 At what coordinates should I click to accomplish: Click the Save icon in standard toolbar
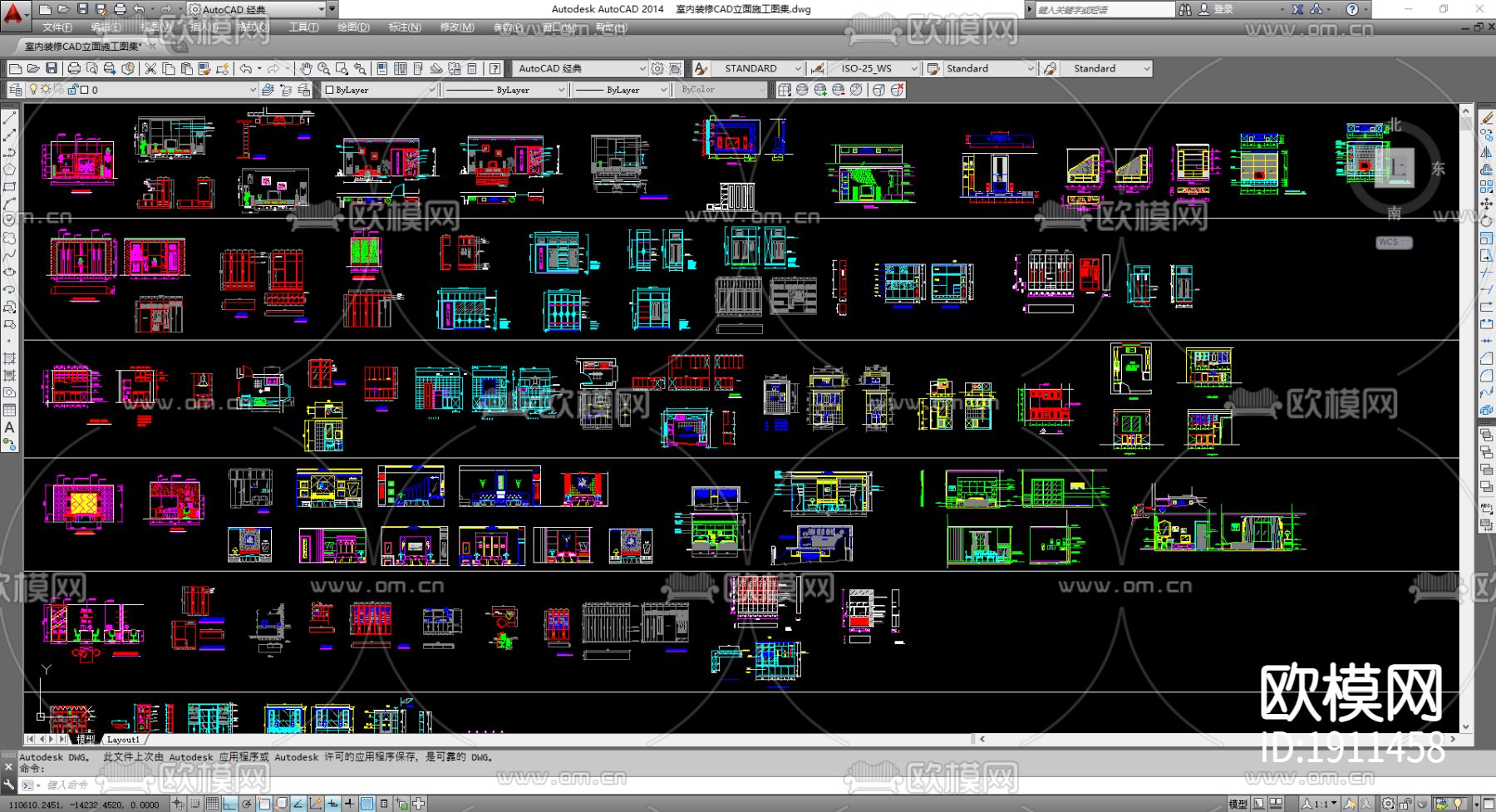coord(52,68)
